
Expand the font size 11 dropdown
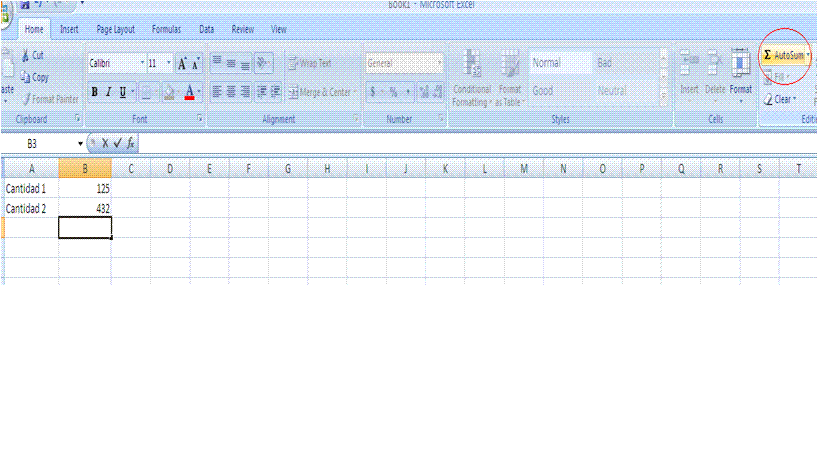pos(169,63)
